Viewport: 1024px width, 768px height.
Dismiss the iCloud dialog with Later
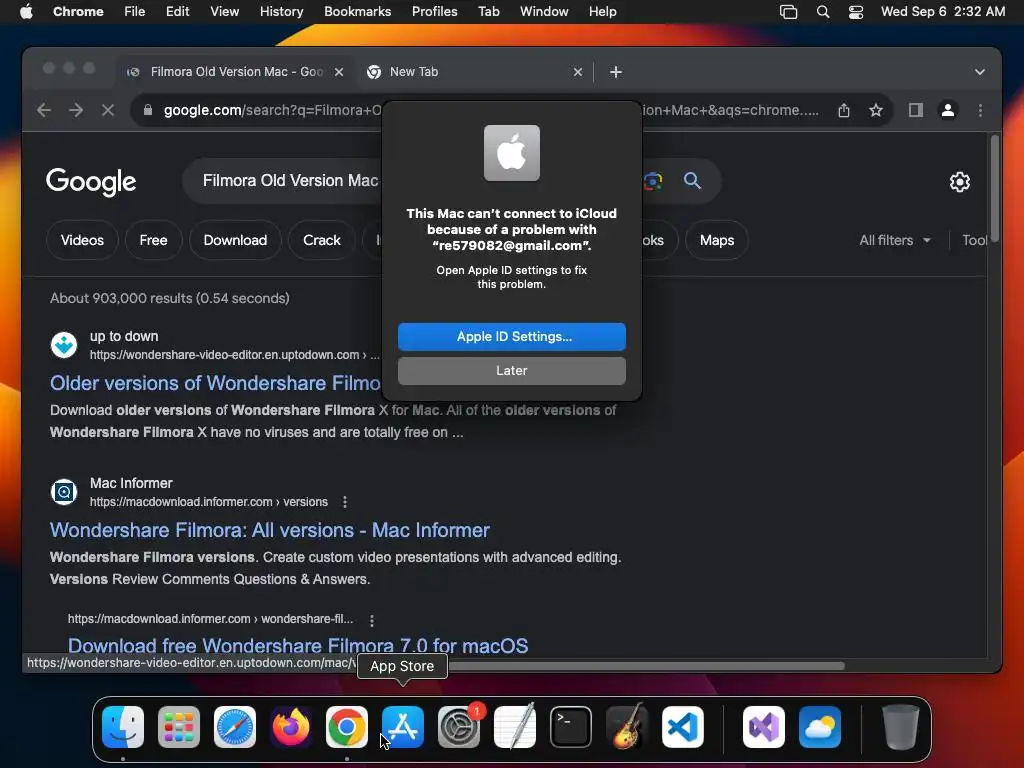tap(511, 370)
